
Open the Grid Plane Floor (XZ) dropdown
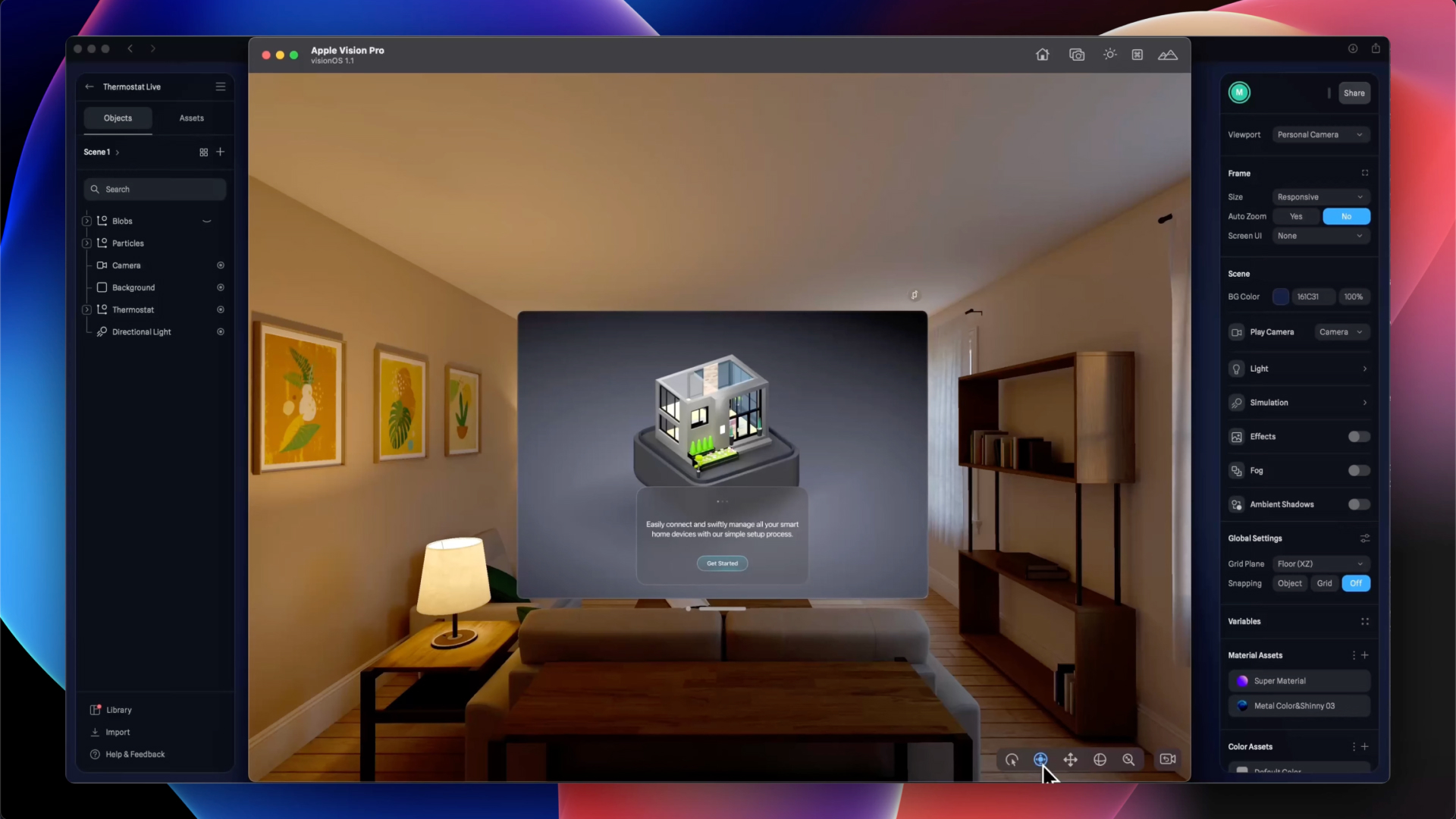1320,564
